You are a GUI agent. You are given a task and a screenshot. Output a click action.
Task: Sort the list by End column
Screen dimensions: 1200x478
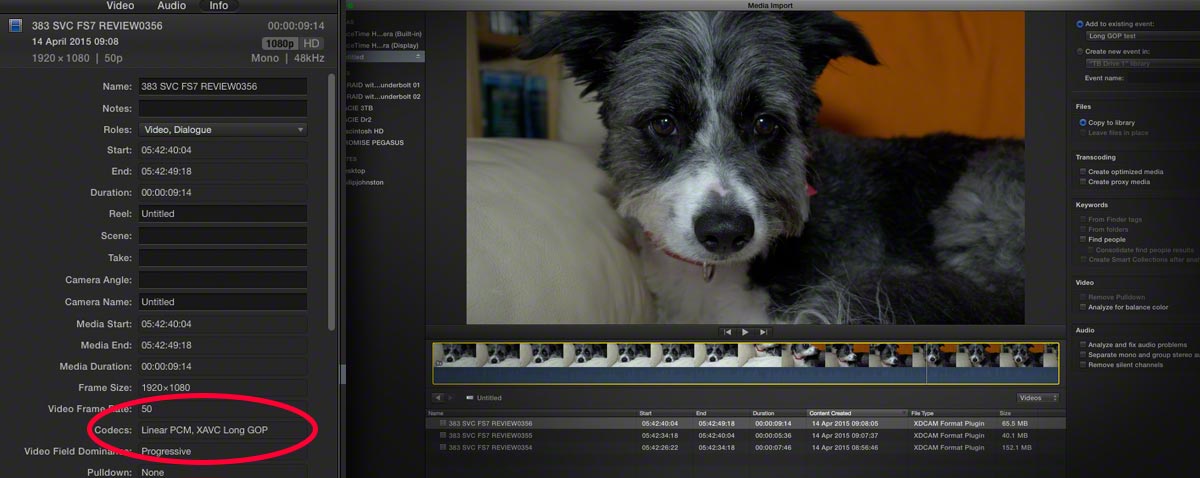[x=722, y=413]
